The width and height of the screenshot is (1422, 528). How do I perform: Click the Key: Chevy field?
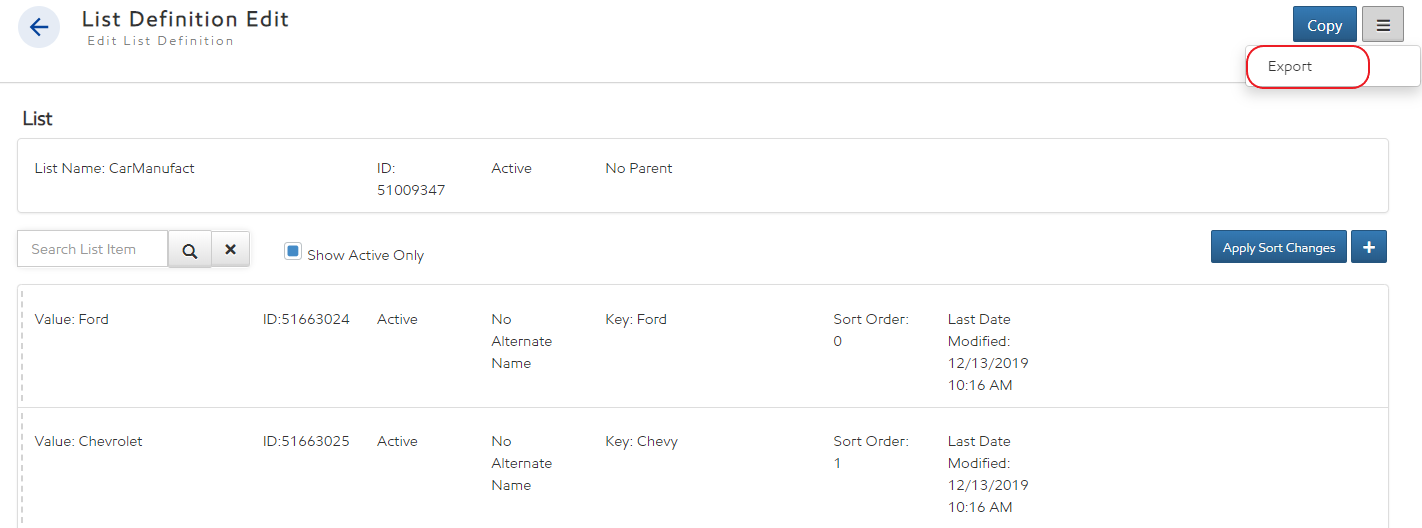point(641,441)
